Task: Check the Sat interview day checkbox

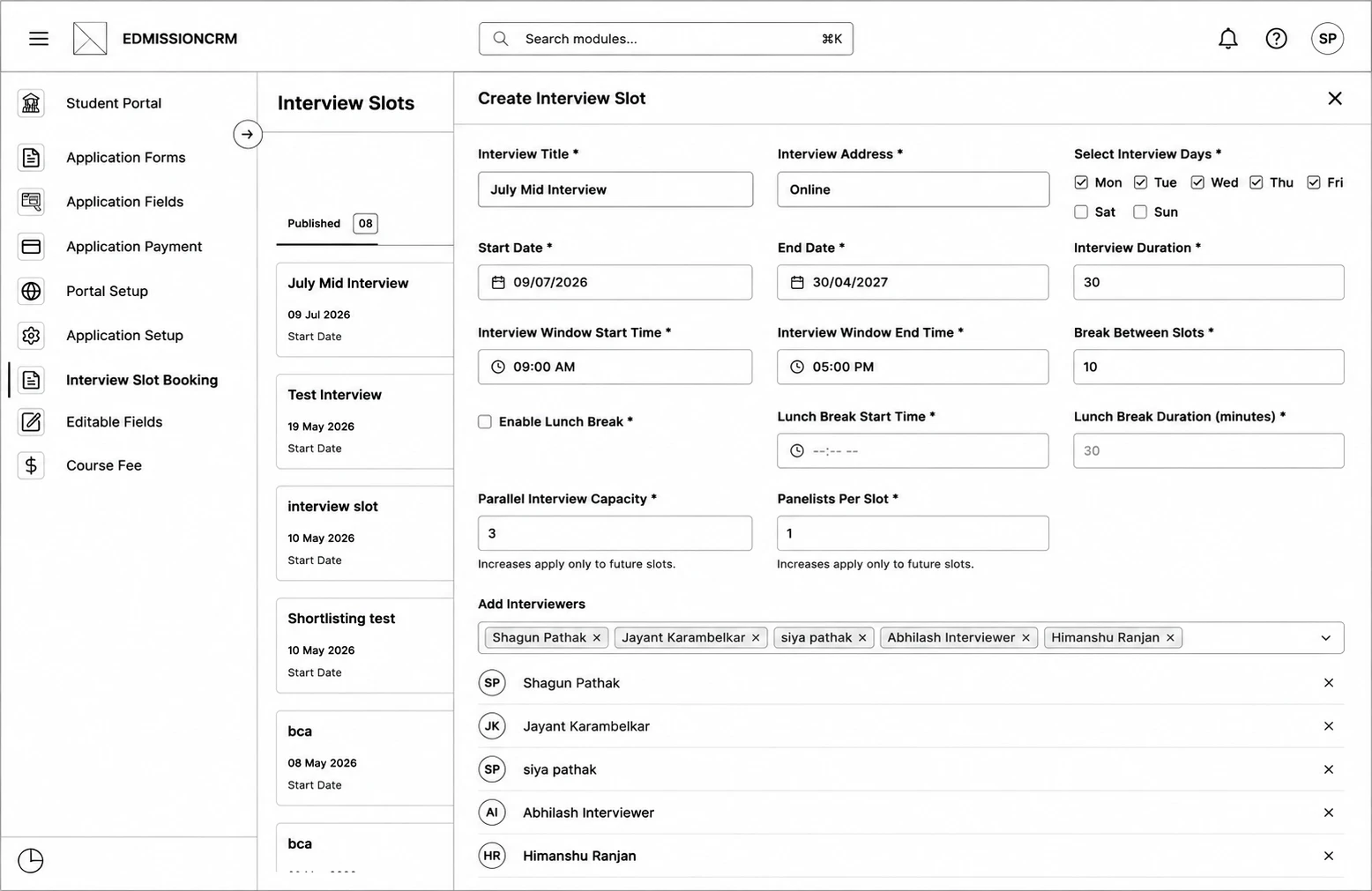Action: click(1081, 212)
